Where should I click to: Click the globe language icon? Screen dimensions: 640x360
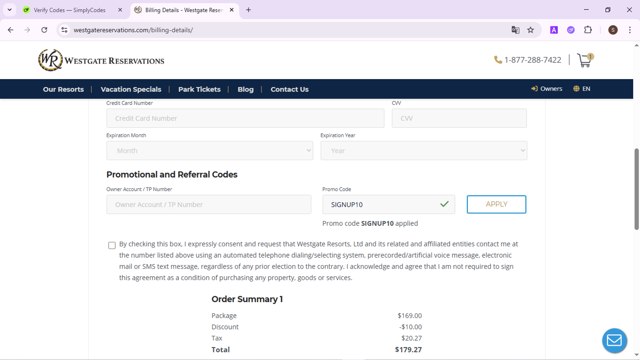576,89
